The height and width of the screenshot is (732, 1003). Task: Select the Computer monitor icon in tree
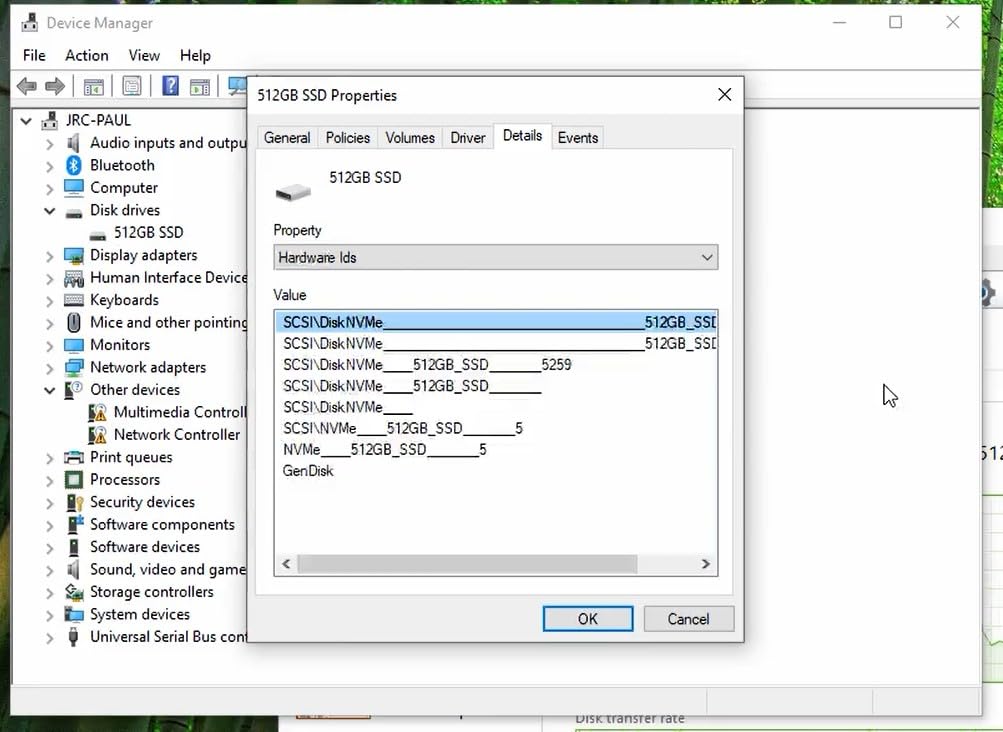74,187
